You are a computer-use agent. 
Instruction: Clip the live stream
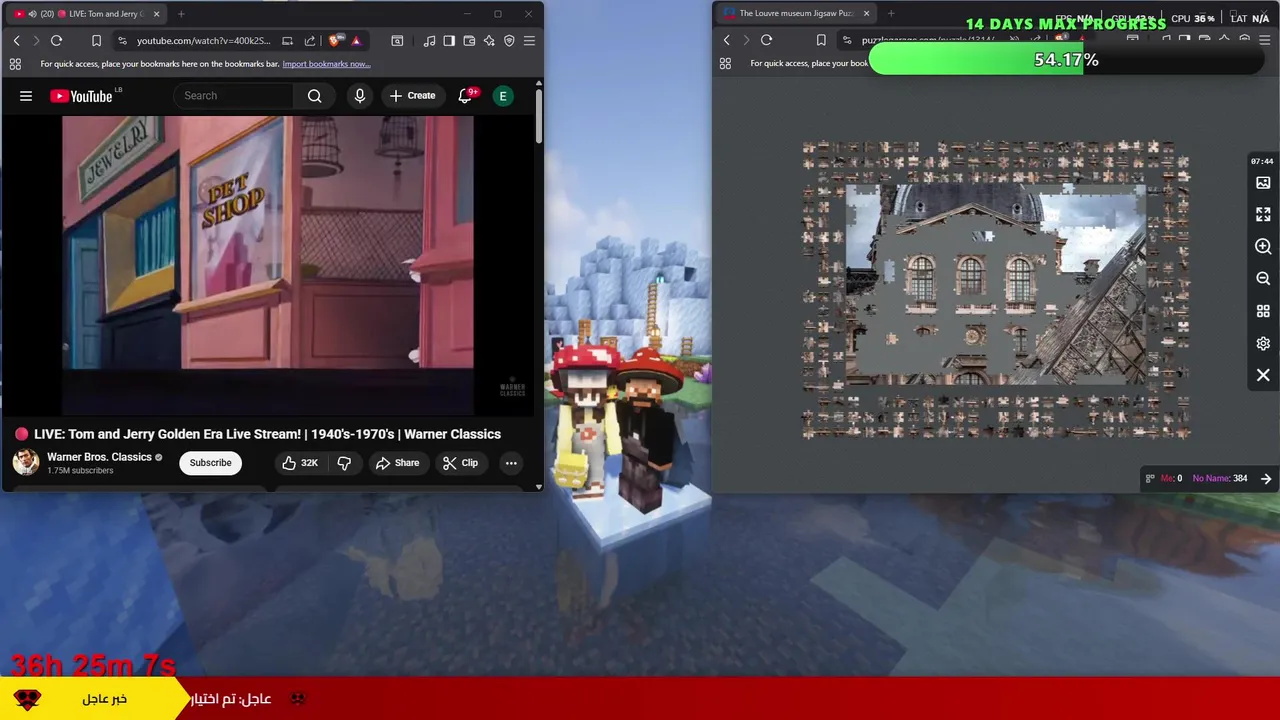[x=461, y=463]
